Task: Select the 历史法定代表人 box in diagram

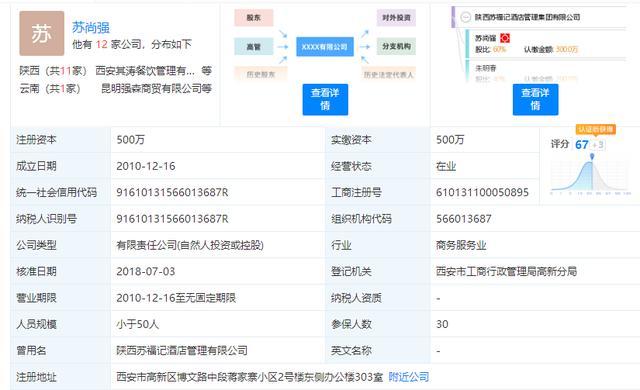Action: (388, 75)
